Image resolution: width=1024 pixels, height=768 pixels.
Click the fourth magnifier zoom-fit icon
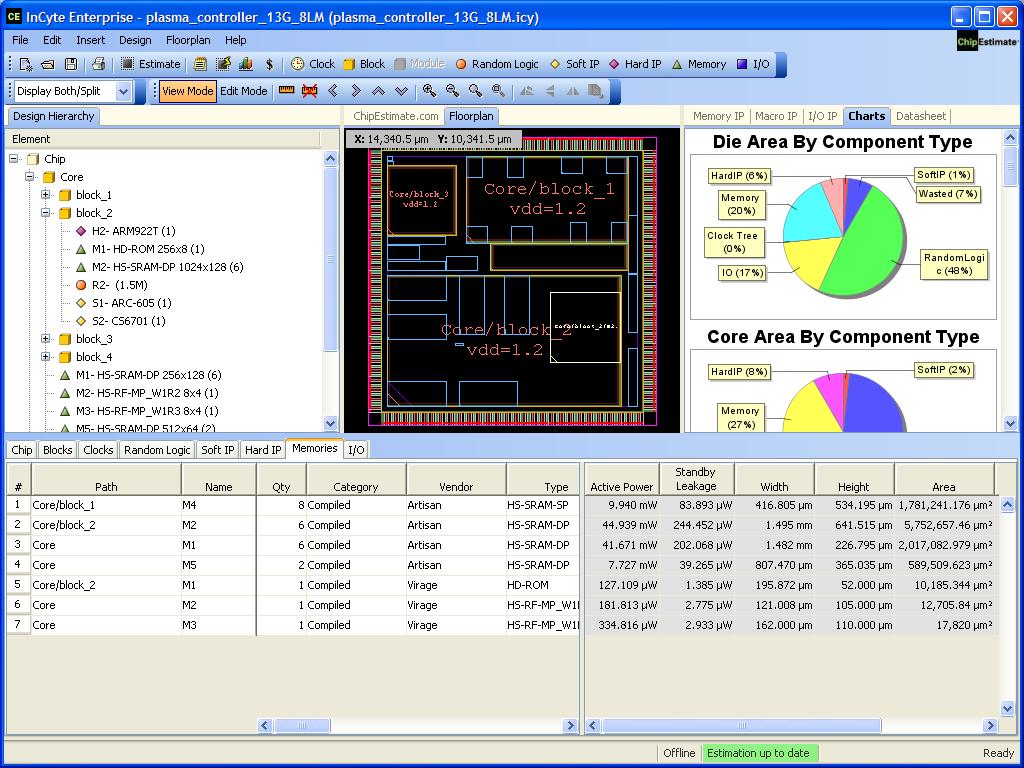(x=498, y=91)
